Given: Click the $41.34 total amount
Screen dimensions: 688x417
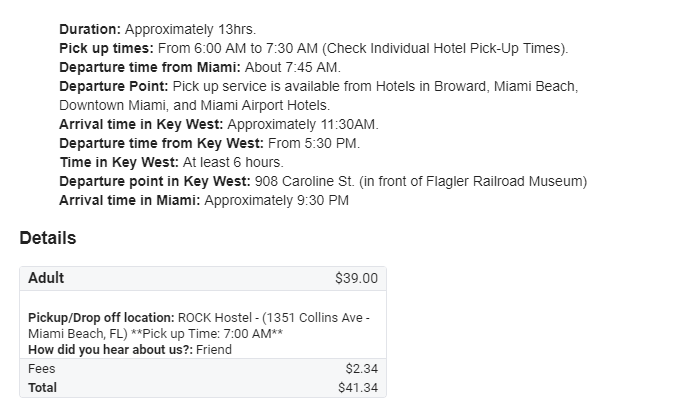Looking at the screenshot, I should (358, 387).
